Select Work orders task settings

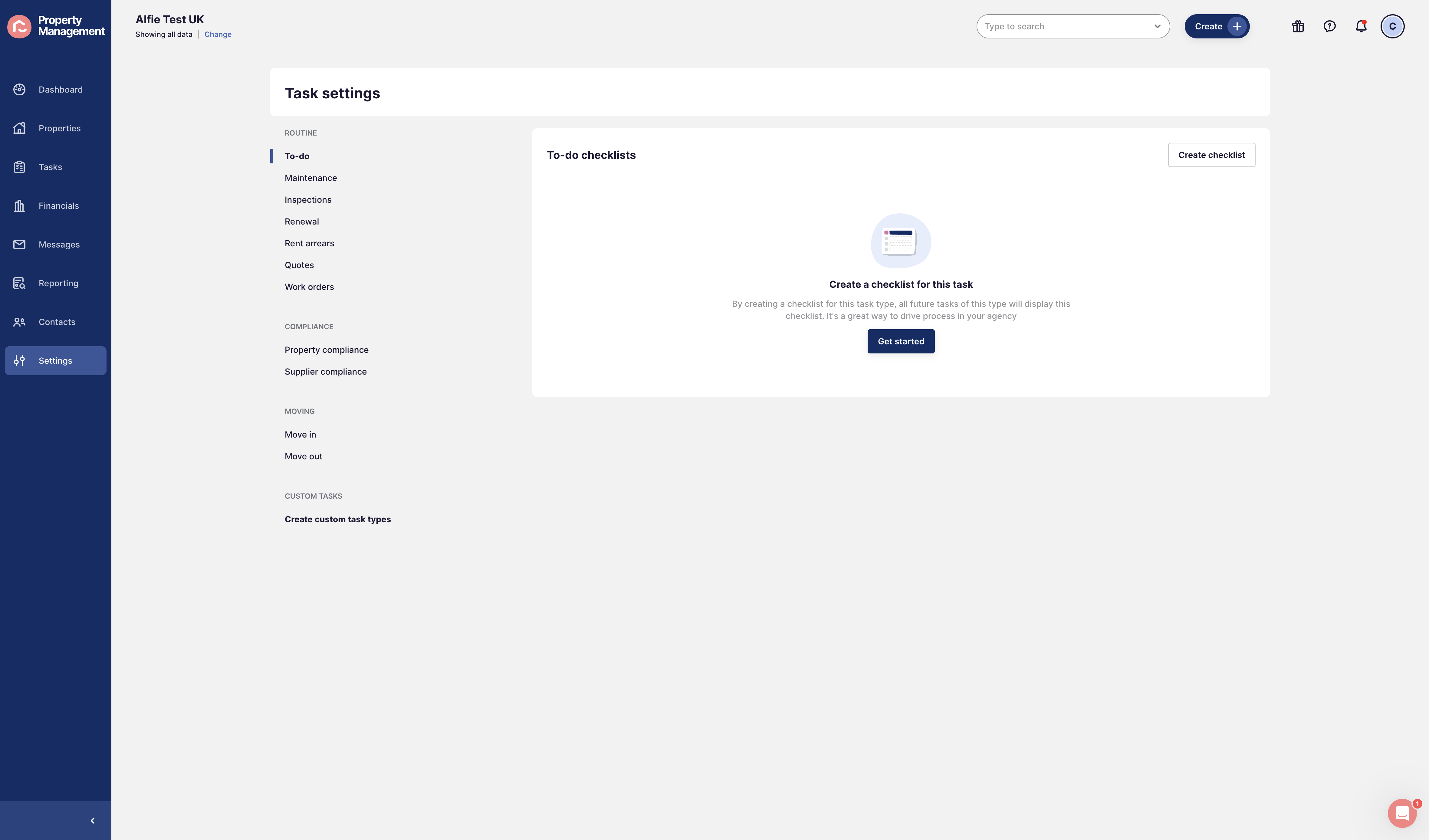point(309,287)
